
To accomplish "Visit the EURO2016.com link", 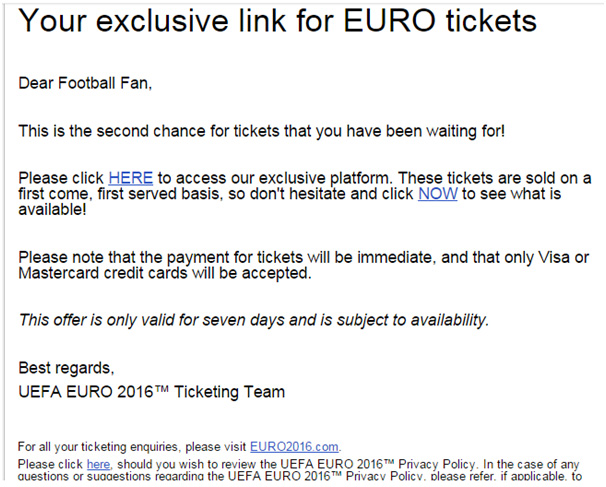I will [x=294, y=447].
